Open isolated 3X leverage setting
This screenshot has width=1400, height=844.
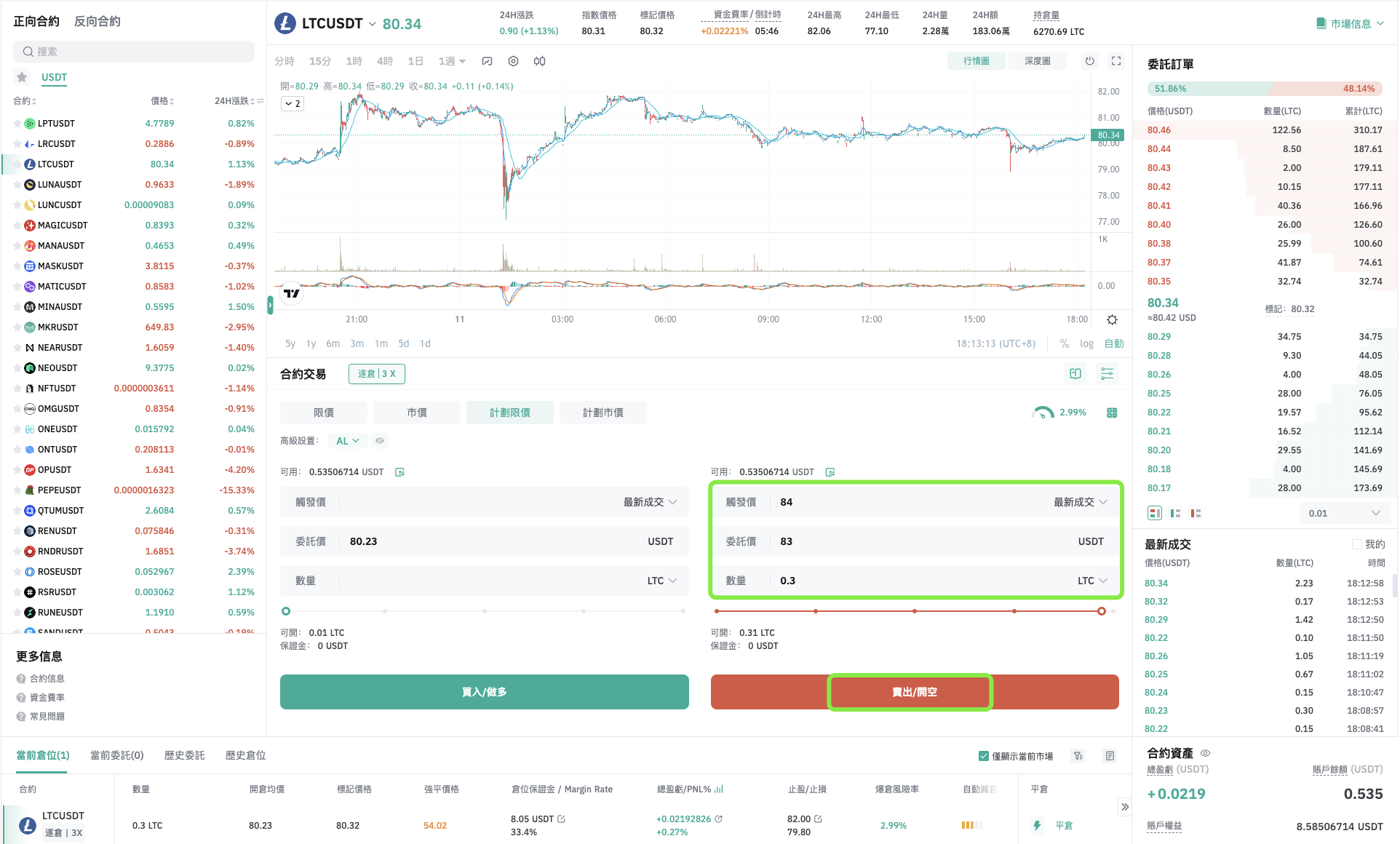pyautogui.click(x=377, y=374)
